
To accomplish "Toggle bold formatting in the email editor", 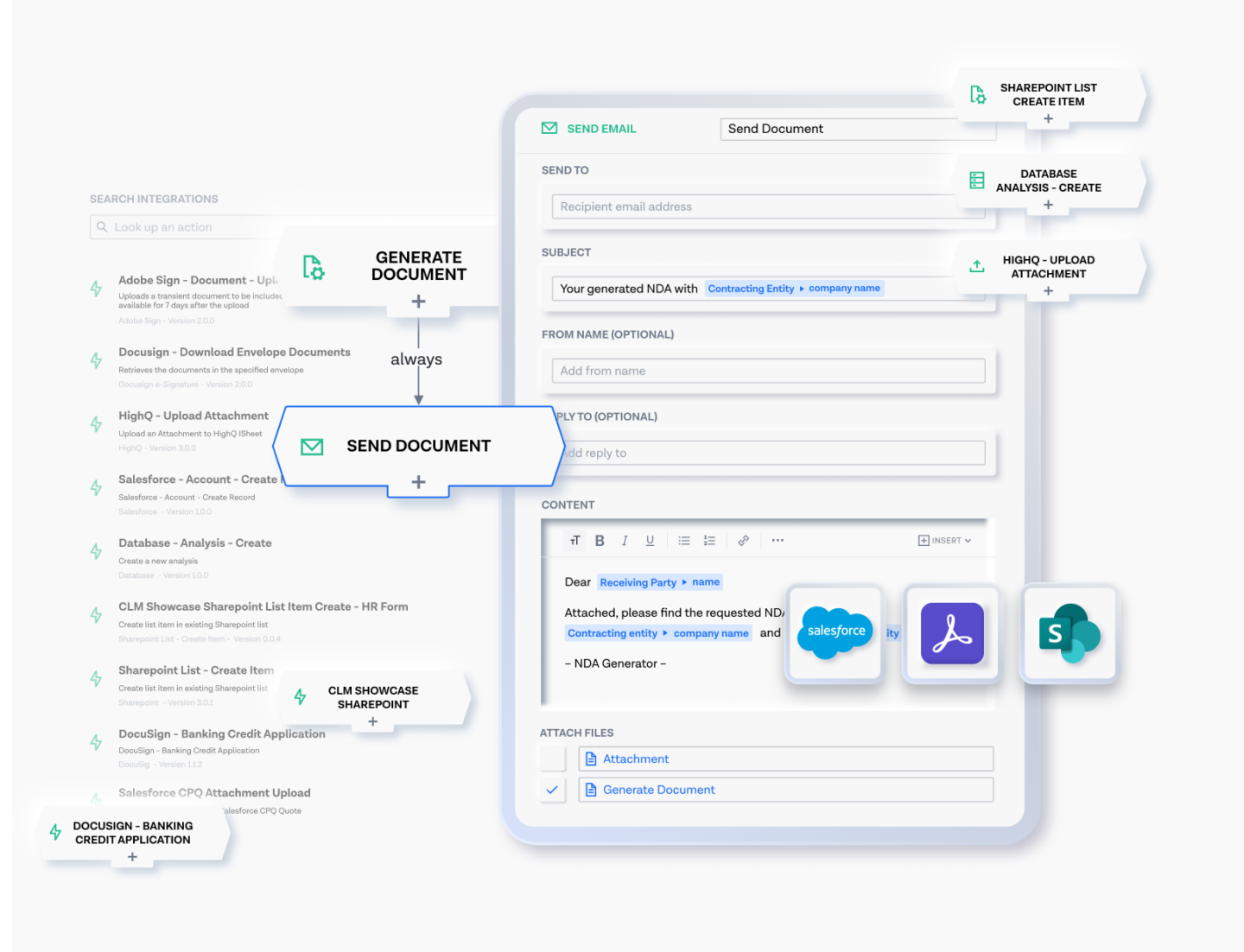I will [600, 540].
